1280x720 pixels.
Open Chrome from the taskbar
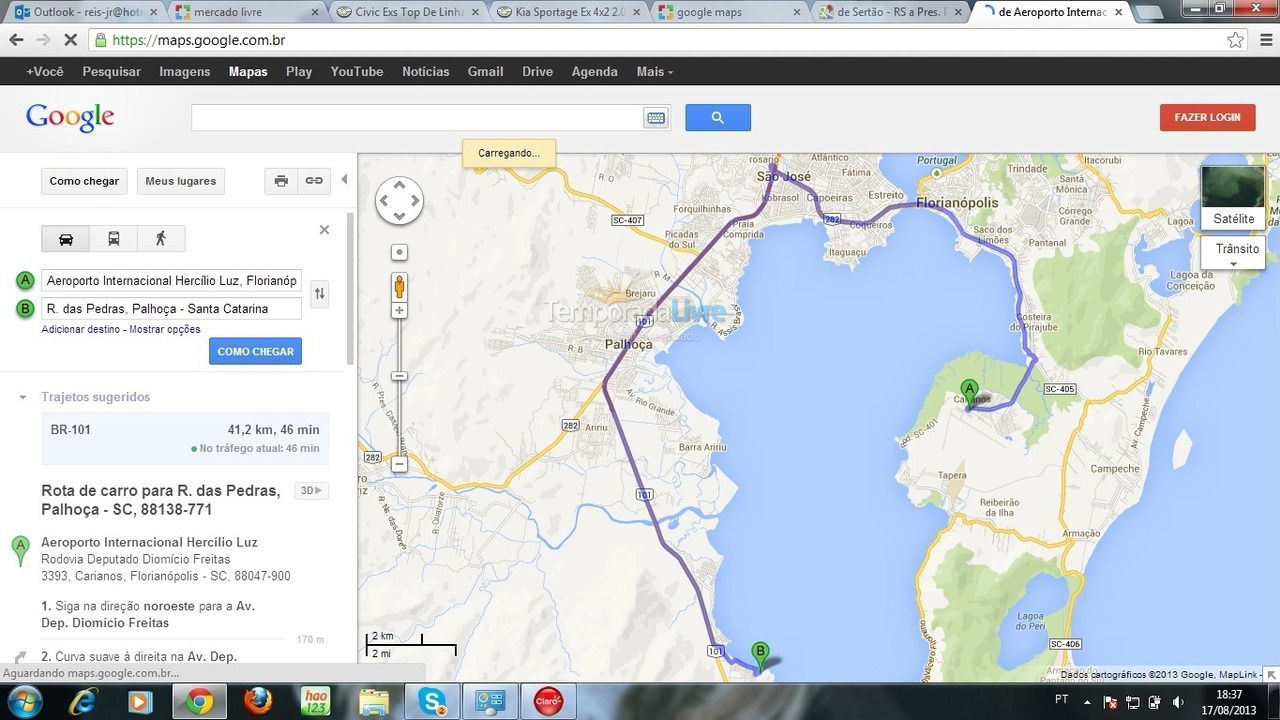[x=199, y=702]
